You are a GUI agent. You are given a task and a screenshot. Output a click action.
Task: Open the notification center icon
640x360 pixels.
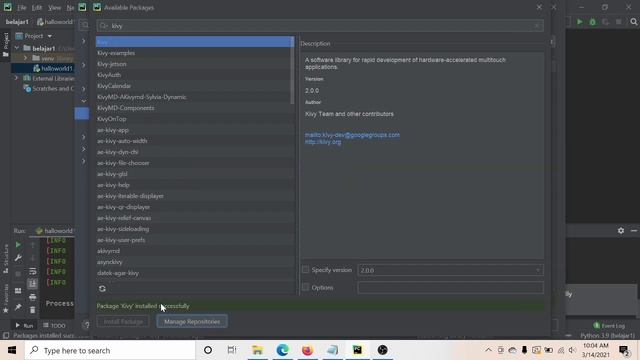click(624, 350)
